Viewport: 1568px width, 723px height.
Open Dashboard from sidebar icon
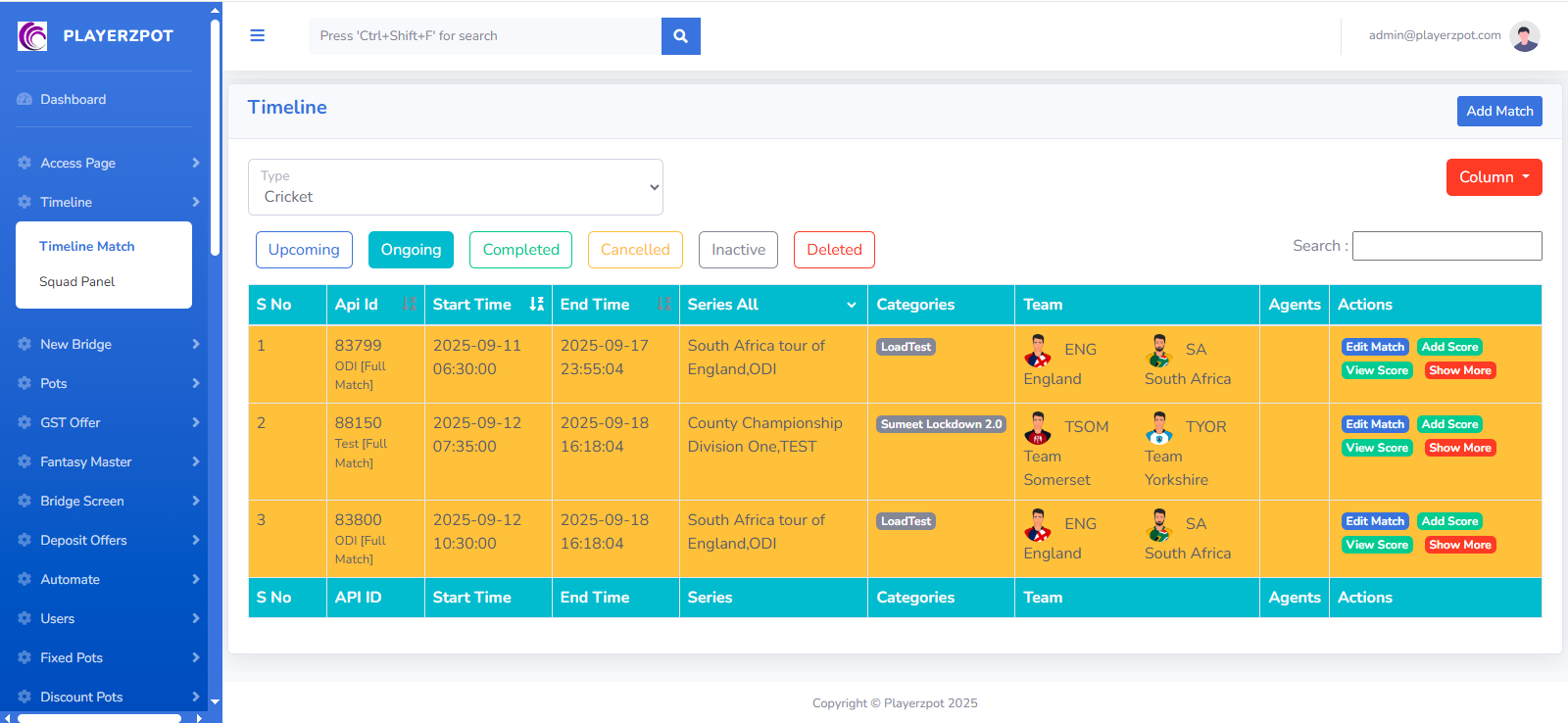(x=24, y=100)
